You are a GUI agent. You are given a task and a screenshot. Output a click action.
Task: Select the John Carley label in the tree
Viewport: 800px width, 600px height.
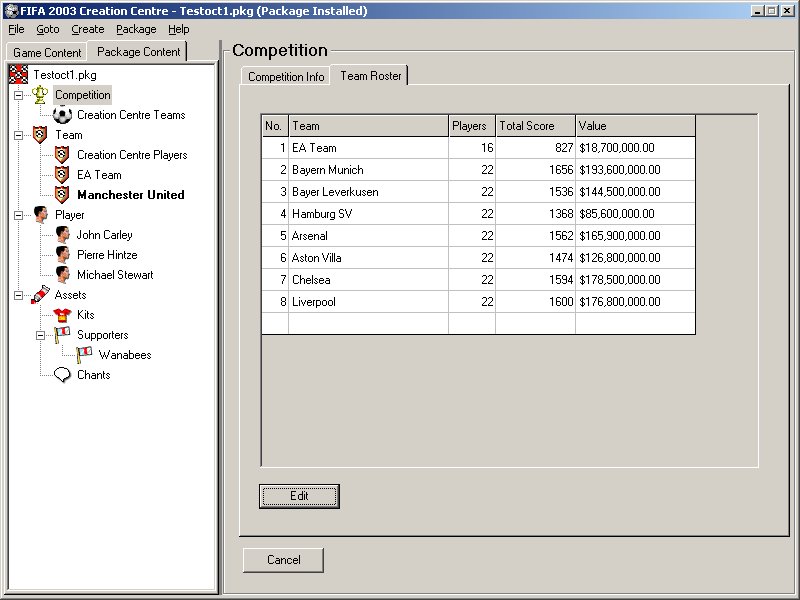(x=105, y=235)
